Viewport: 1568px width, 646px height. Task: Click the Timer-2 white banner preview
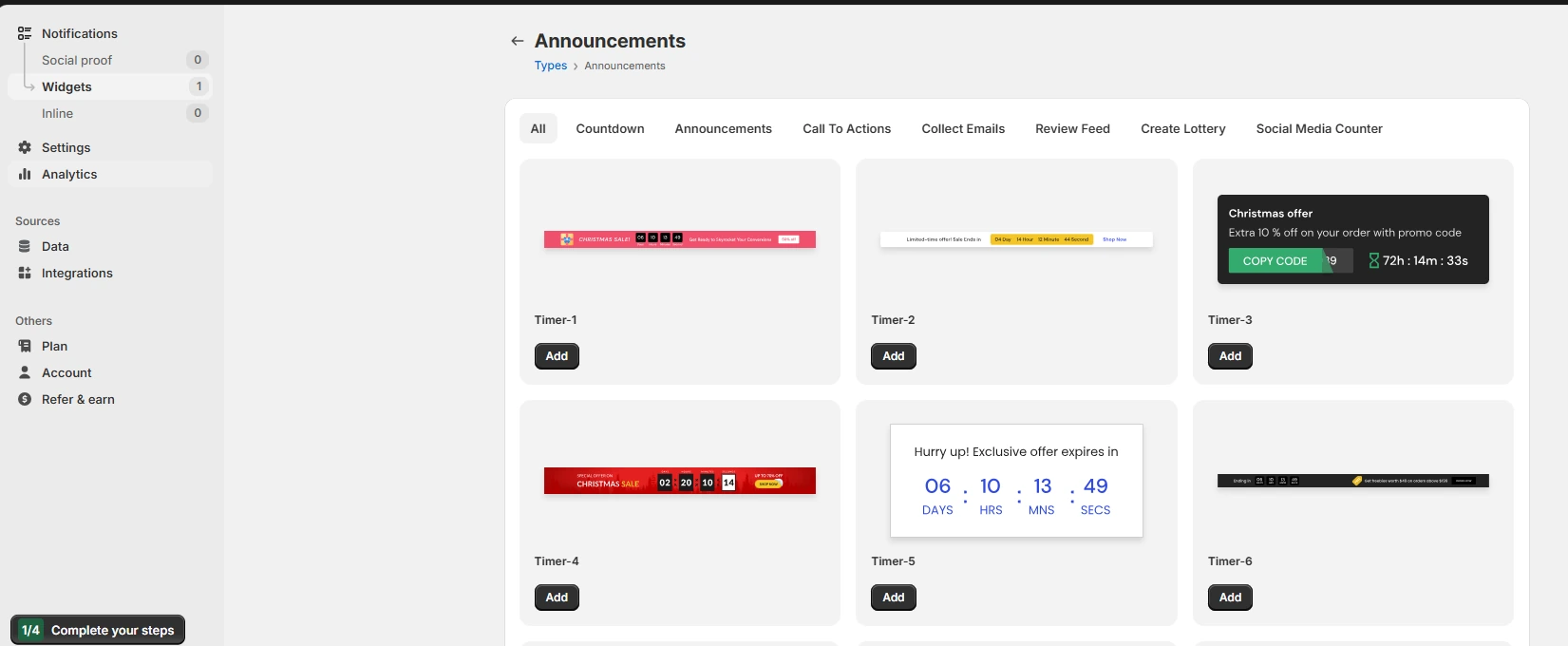(x=1016, y=239)
